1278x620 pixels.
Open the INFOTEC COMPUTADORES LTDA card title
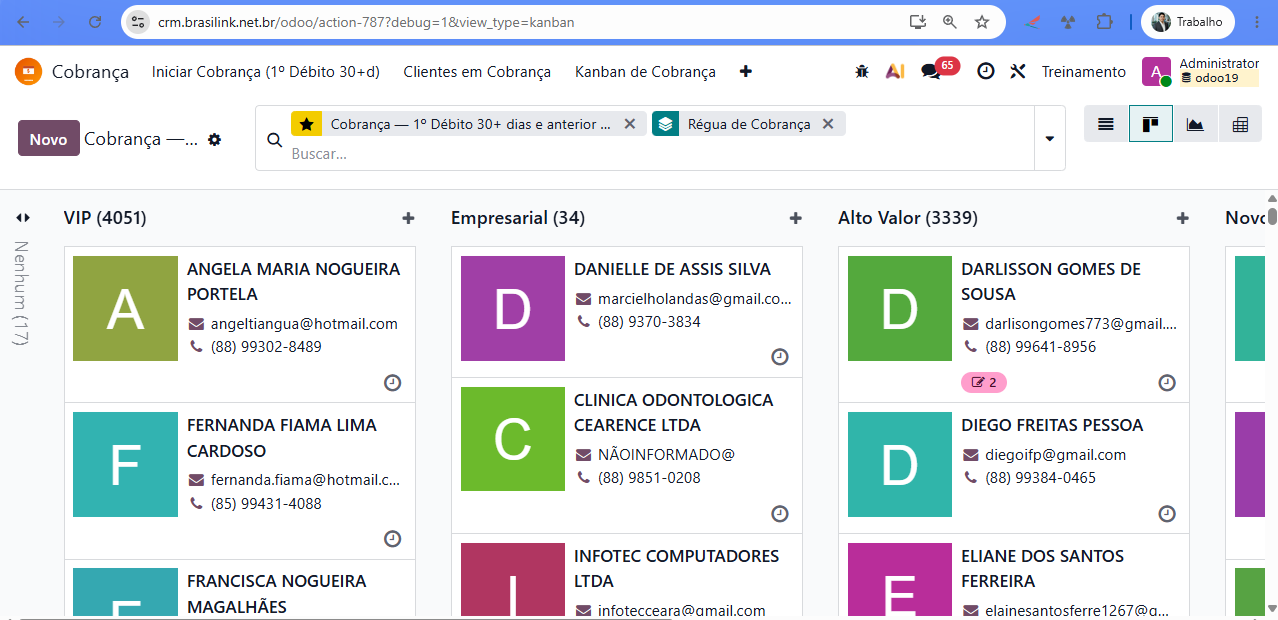click(676, 568)
